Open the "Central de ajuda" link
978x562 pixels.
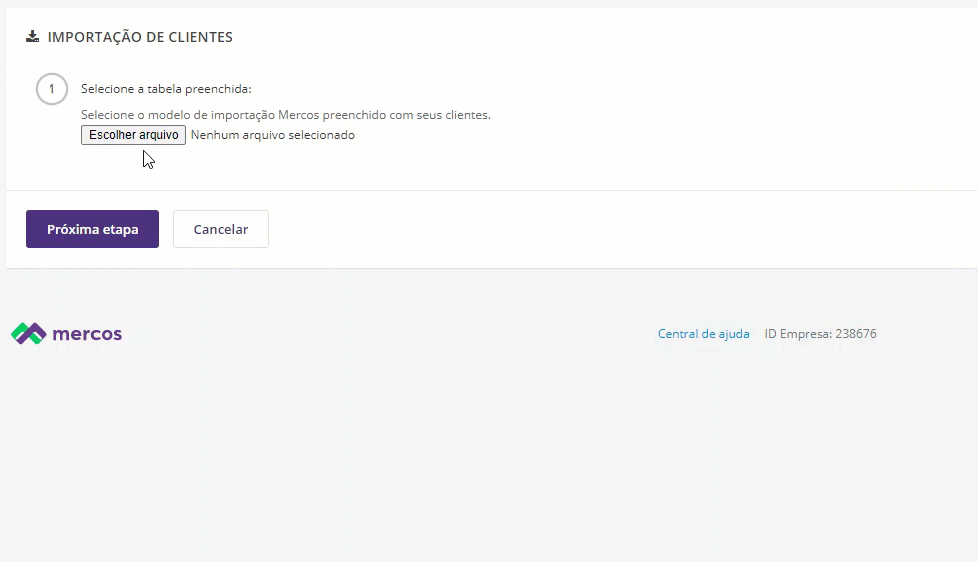click(x=703, y=334)
